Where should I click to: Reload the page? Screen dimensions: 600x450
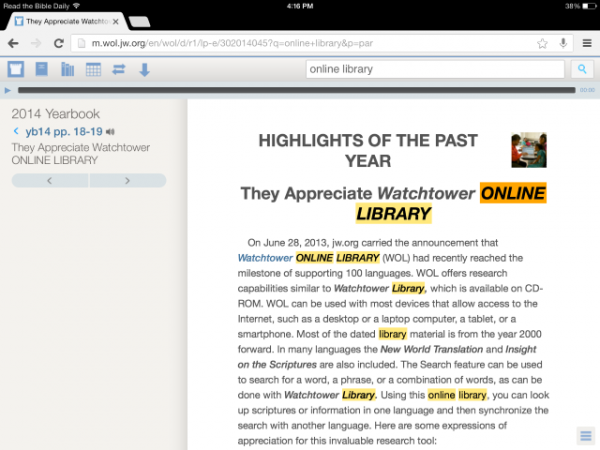click(59, 43)
